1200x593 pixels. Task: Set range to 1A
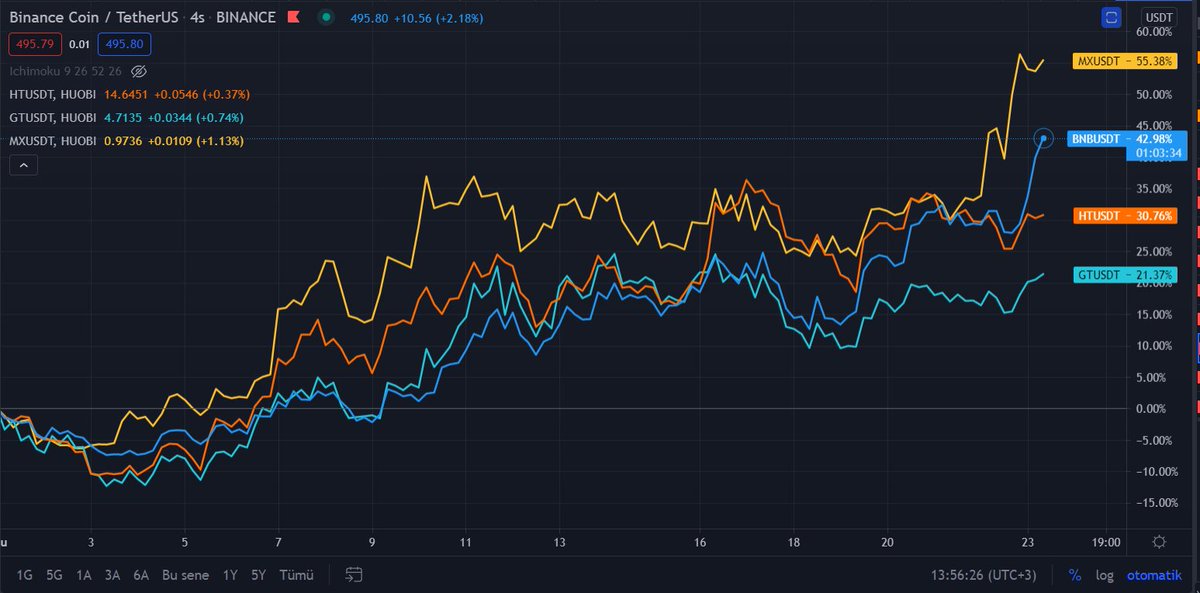[x=83, y=575]
